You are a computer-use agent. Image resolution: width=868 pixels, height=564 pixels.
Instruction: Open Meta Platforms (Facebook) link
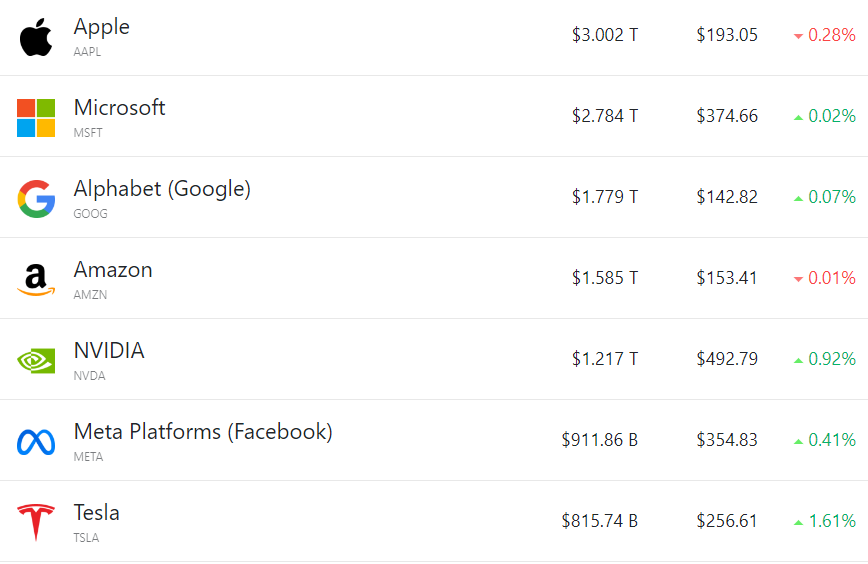pyautogui.click(x=203, y=432)
